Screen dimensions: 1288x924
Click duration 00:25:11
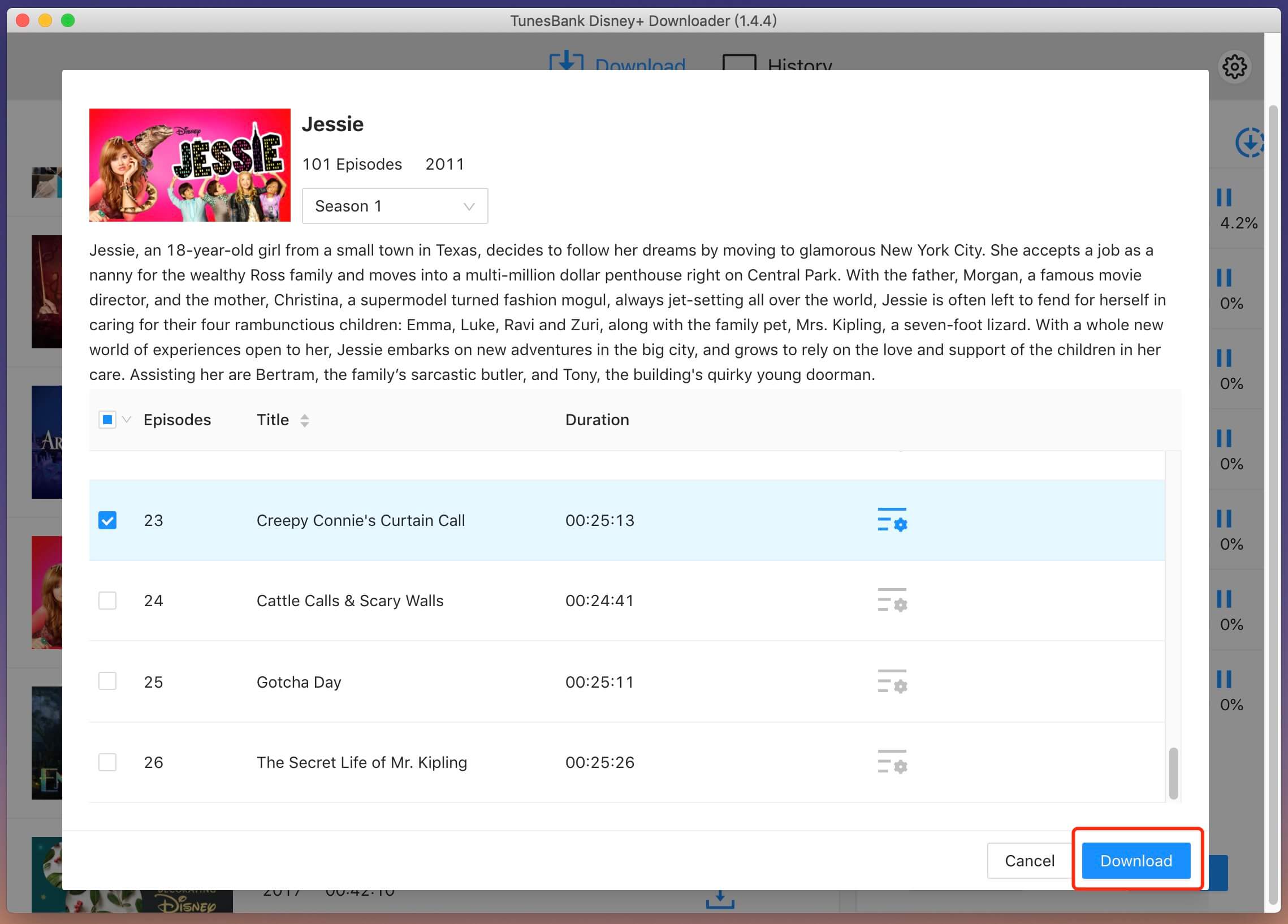tap(600, 681)
